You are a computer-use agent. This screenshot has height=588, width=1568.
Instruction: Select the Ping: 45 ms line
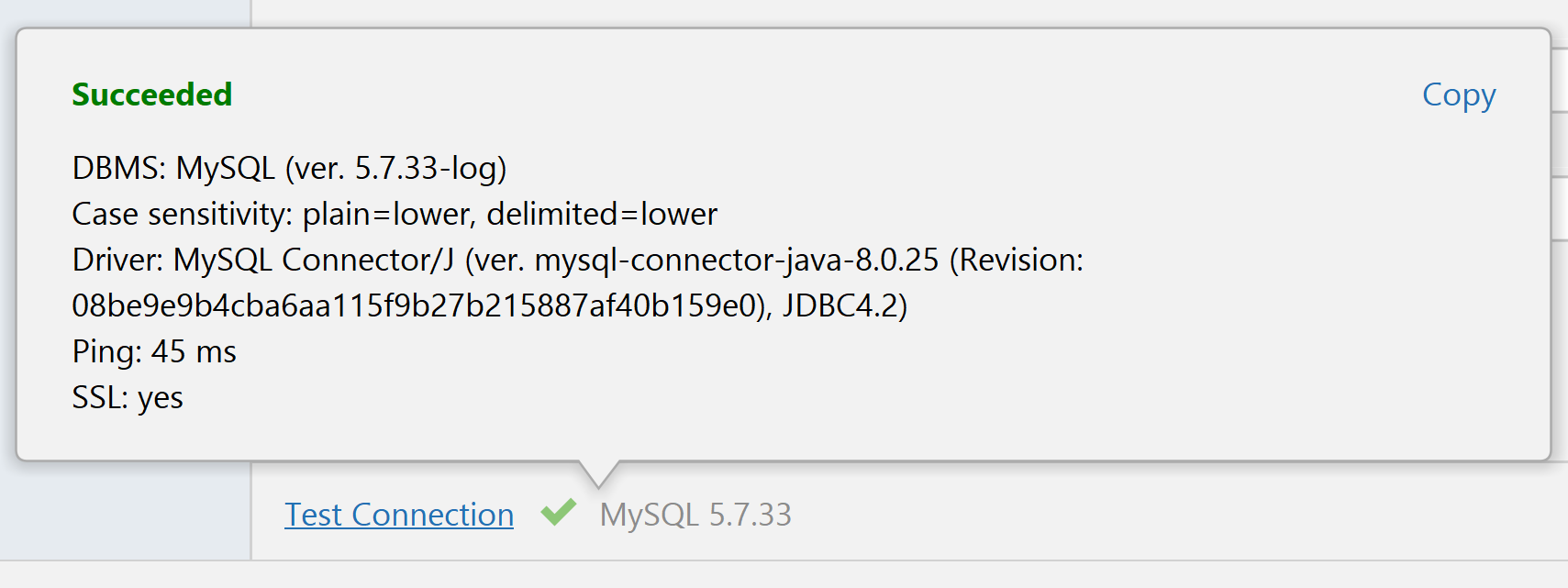(x=154, y=351)
